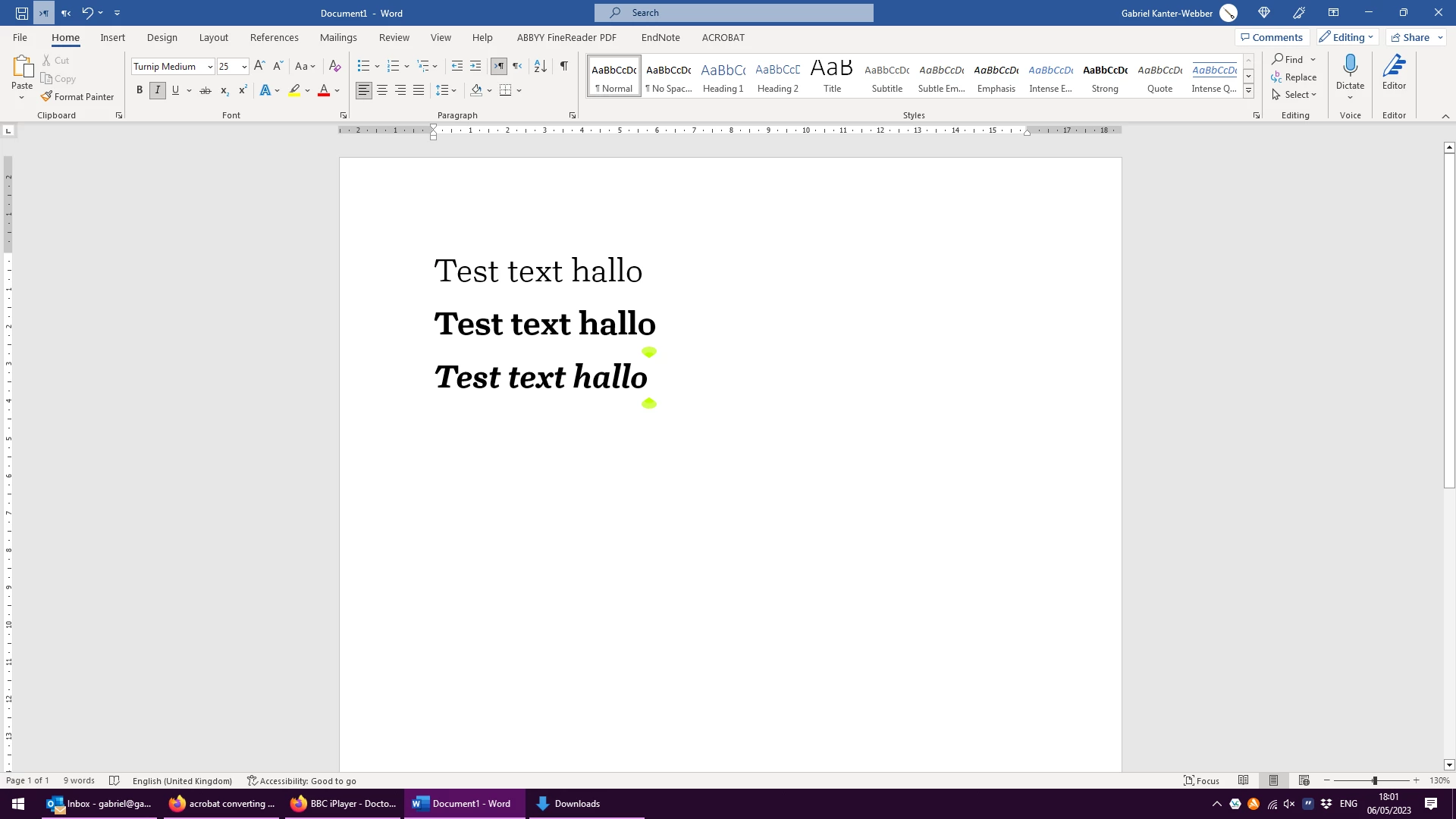The width and height of the screenshot is (1456, 819).
Task: Apply the yellow text highlight colour
Action: click(294, 90)
